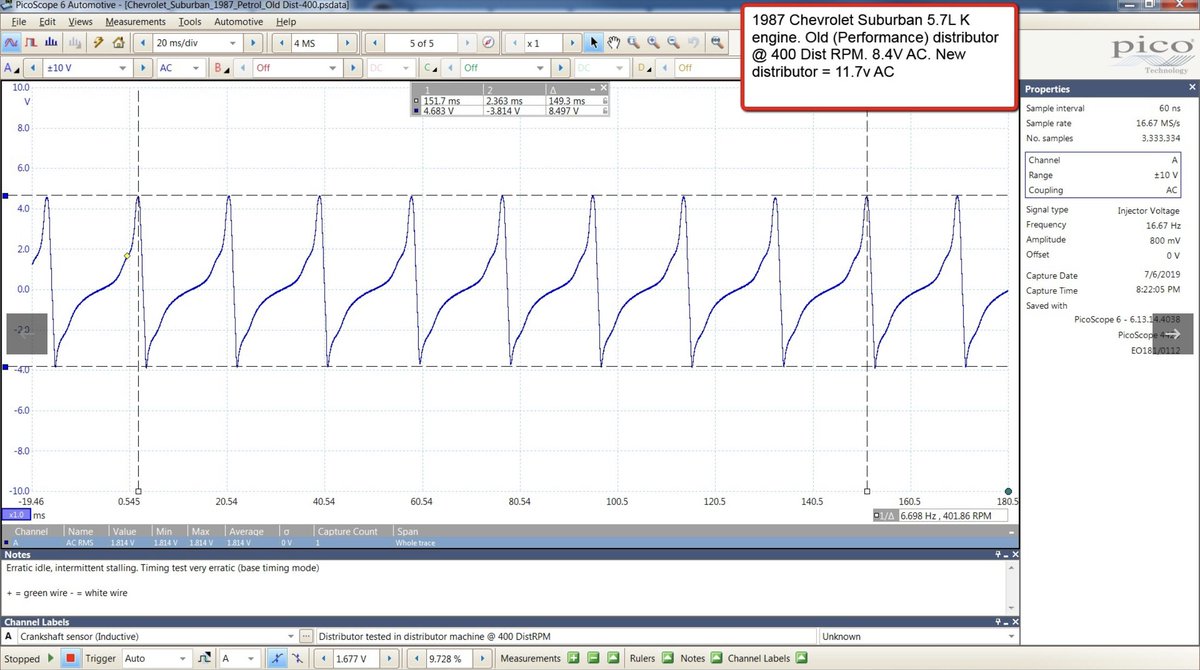
Task: Open advanced trigger settings icon
Action: [x=205, y=659]
